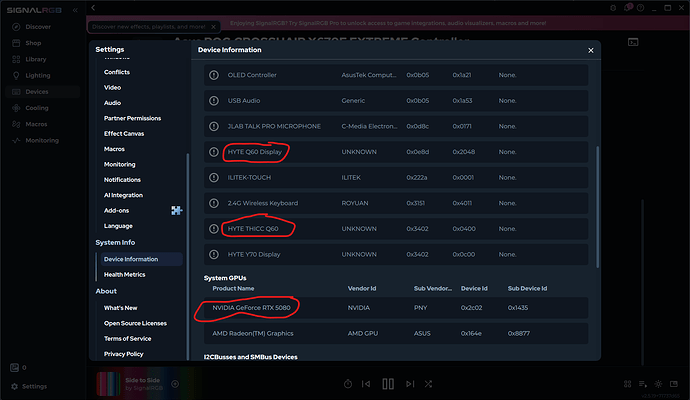This screenshot has width=690, height=400.
Task: Open Privacy Policy
Action: 124,354
